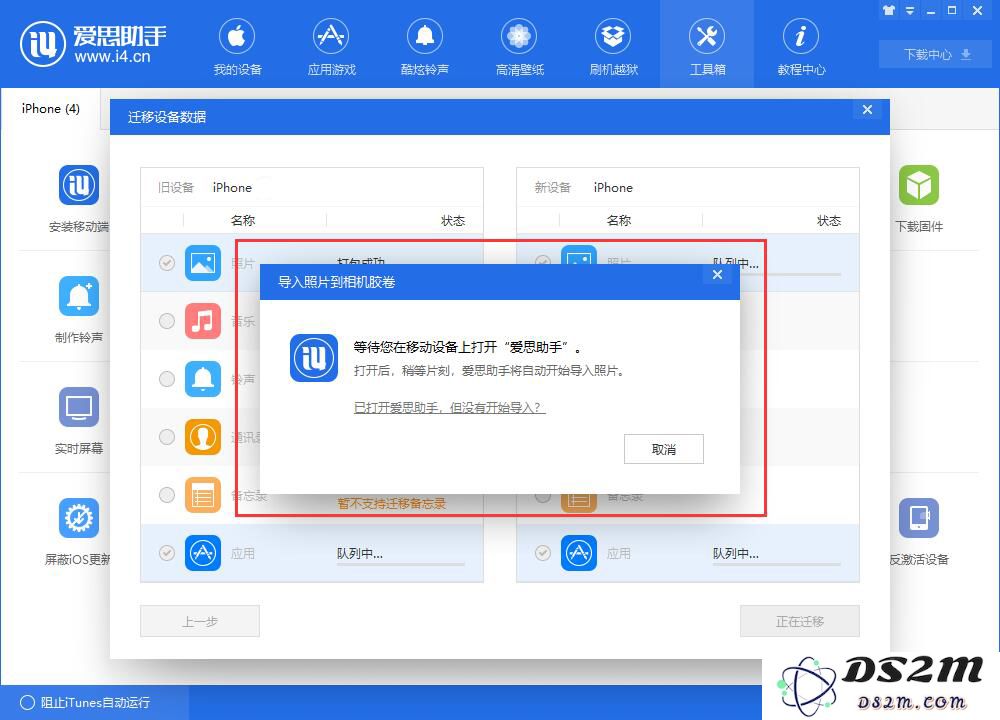Click the 上一步 previous step button
This screenshot has height=720, width=1000.
[200, 621]
